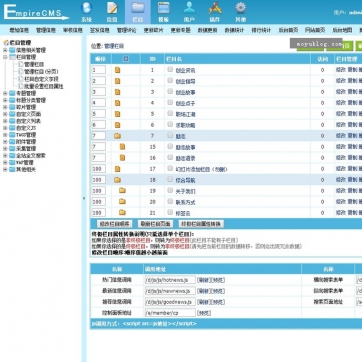Open the 用户 (User) person icon
Image resolution: width=362 pixels, height=362 pixels.
[x=189, y=8]
